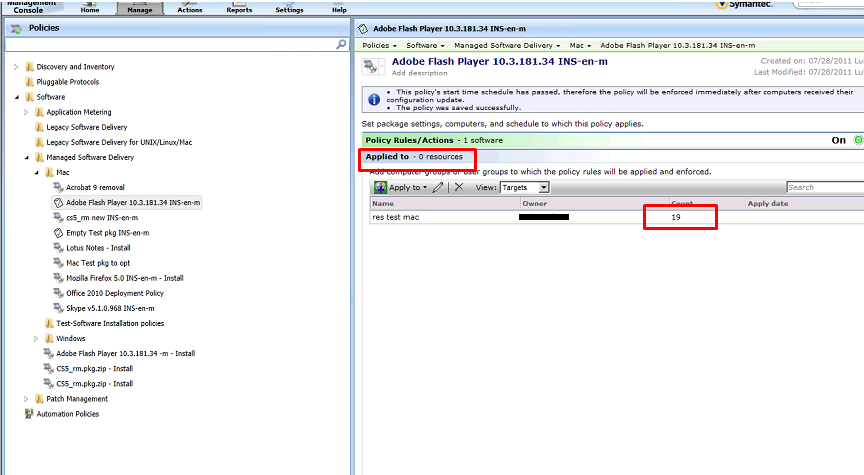Sort by the Apply date column header
Screen dimensions: 864x475
click(804, 203)
